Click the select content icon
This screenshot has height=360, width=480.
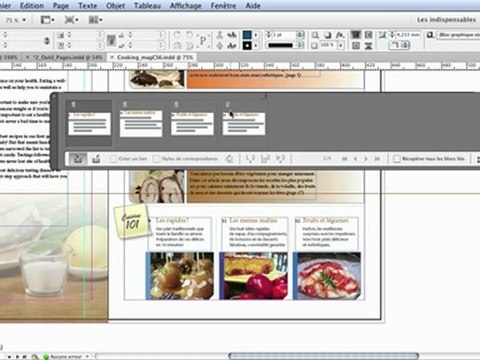tap(219, 45)
